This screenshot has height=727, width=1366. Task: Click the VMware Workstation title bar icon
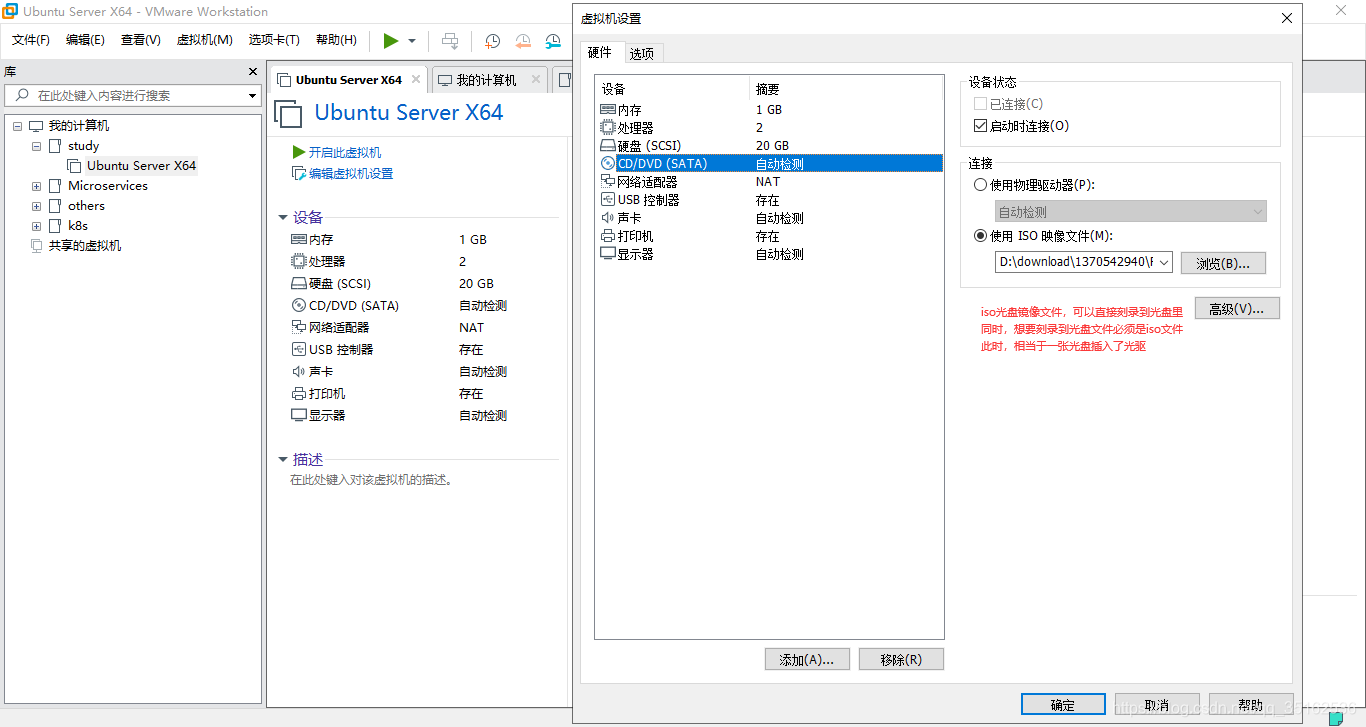tap(10, 12)
